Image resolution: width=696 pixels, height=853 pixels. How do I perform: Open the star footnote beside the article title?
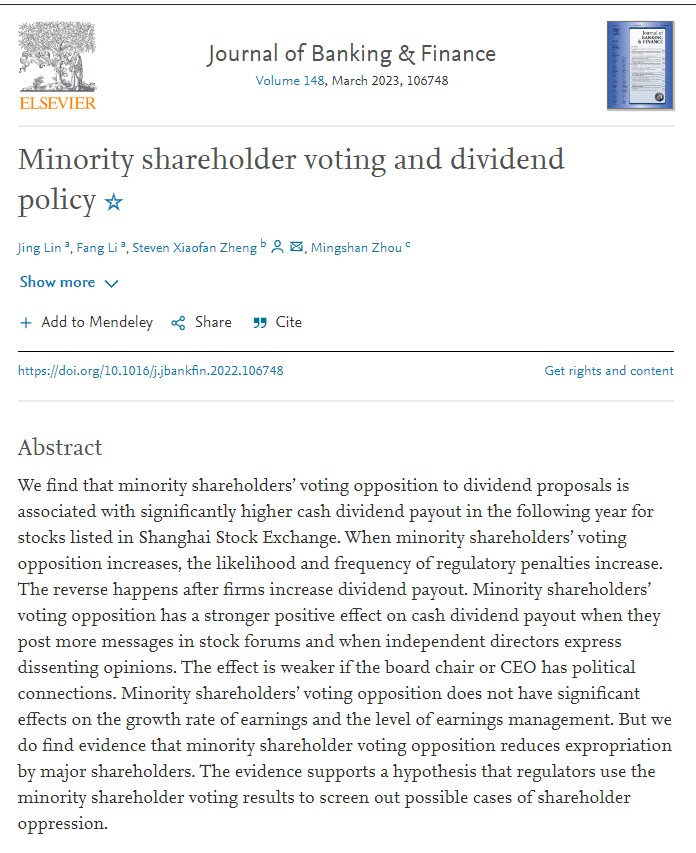click(x=114, y=202)
